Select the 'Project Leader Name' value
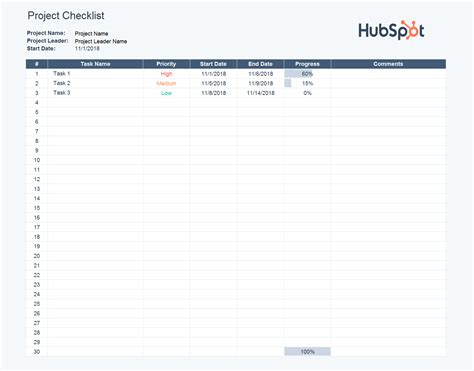Viewport: 474px width, 371px height. coord(101,41)
